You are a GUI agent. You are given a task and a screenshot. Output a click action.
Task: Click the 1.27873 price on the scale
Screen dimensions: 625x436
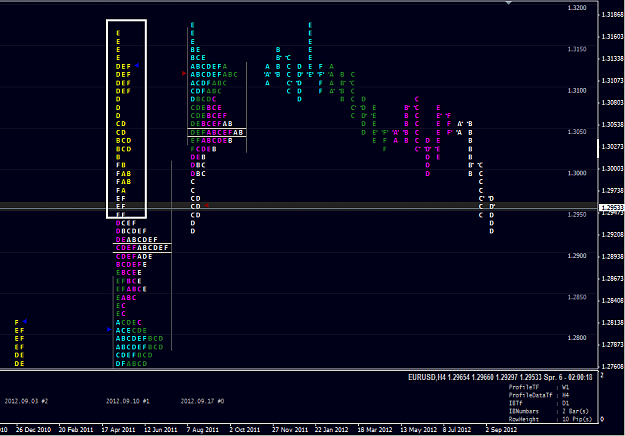click(x=612, y=344)
